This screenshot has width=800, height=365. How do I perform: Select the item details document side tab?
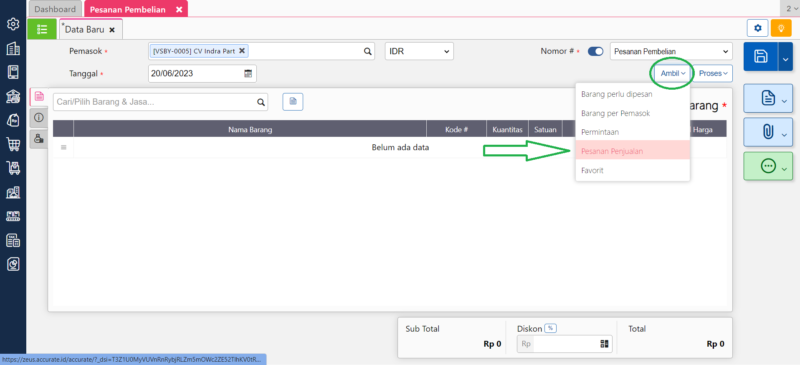tap(39, 97)
